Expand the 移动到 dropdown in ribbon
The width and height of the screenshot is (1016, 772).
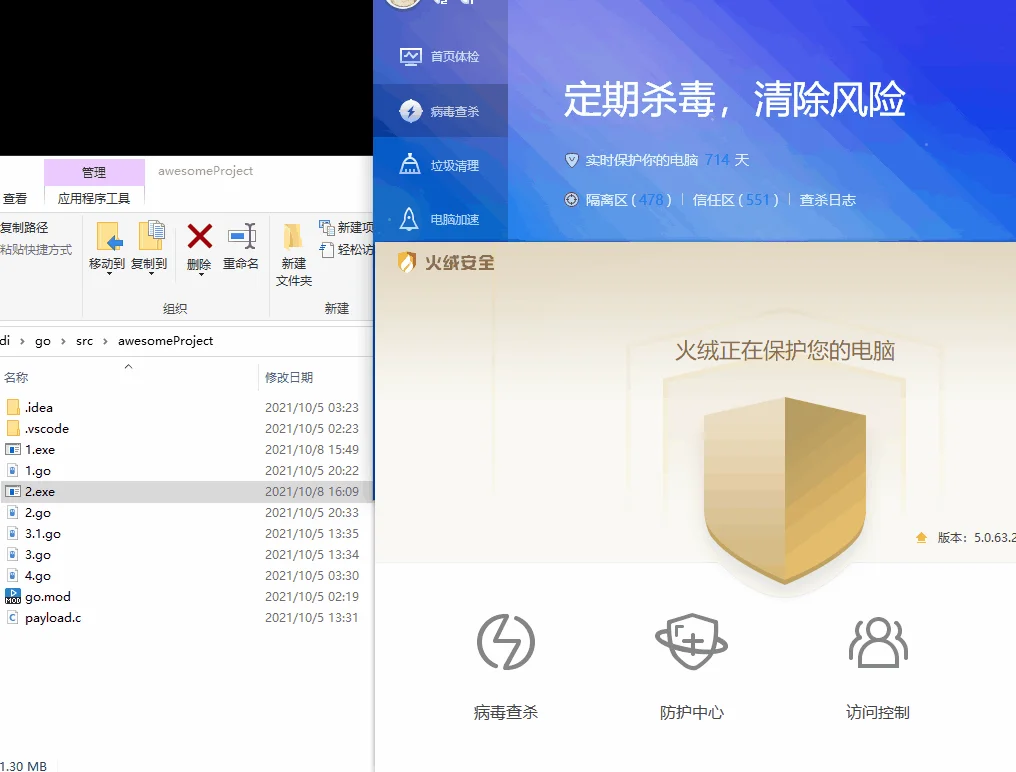pyautogui.click(x=109, y=274)
